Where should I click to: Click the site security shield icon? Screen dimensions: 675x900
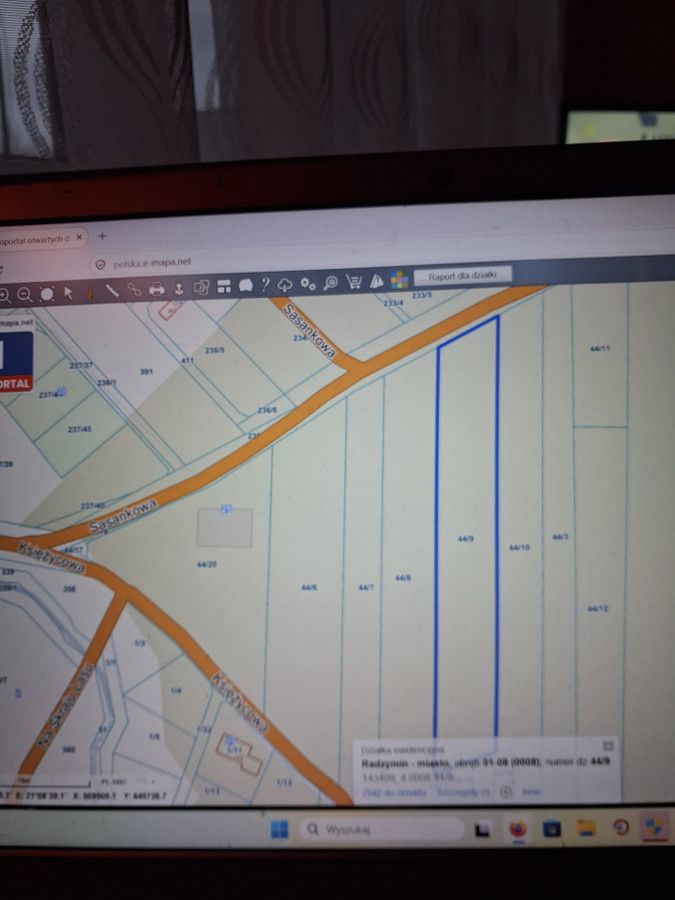101,265
